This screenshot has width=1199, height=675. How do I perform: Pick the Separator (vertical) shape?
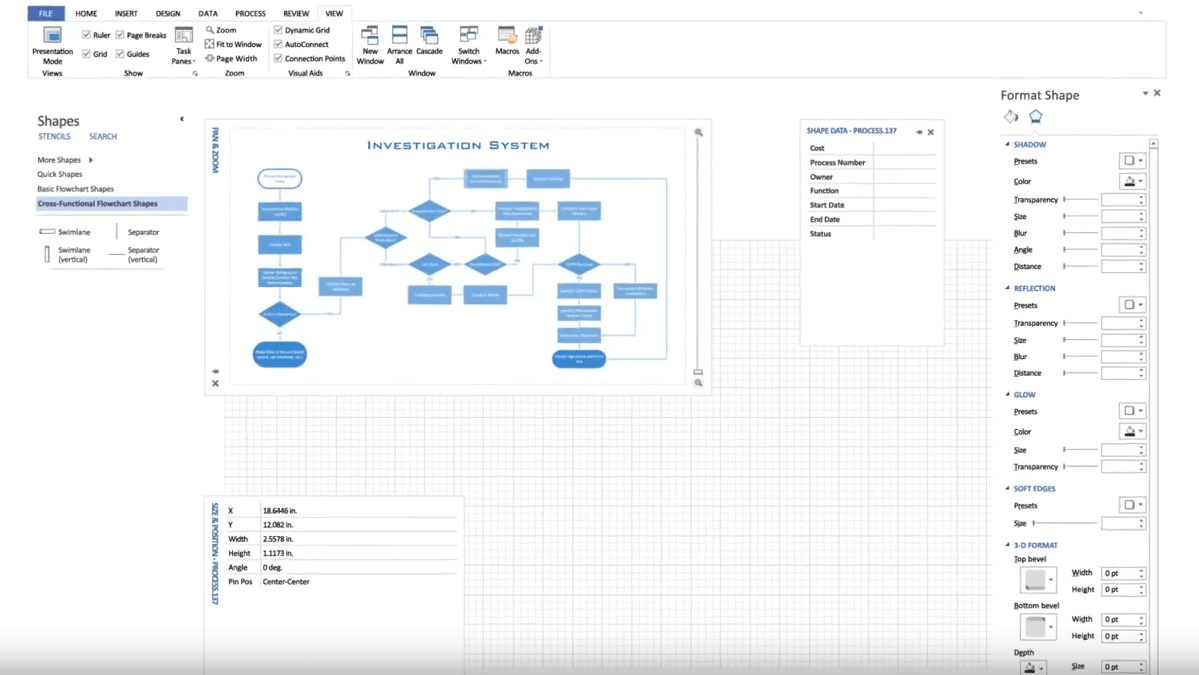point(135,255)
